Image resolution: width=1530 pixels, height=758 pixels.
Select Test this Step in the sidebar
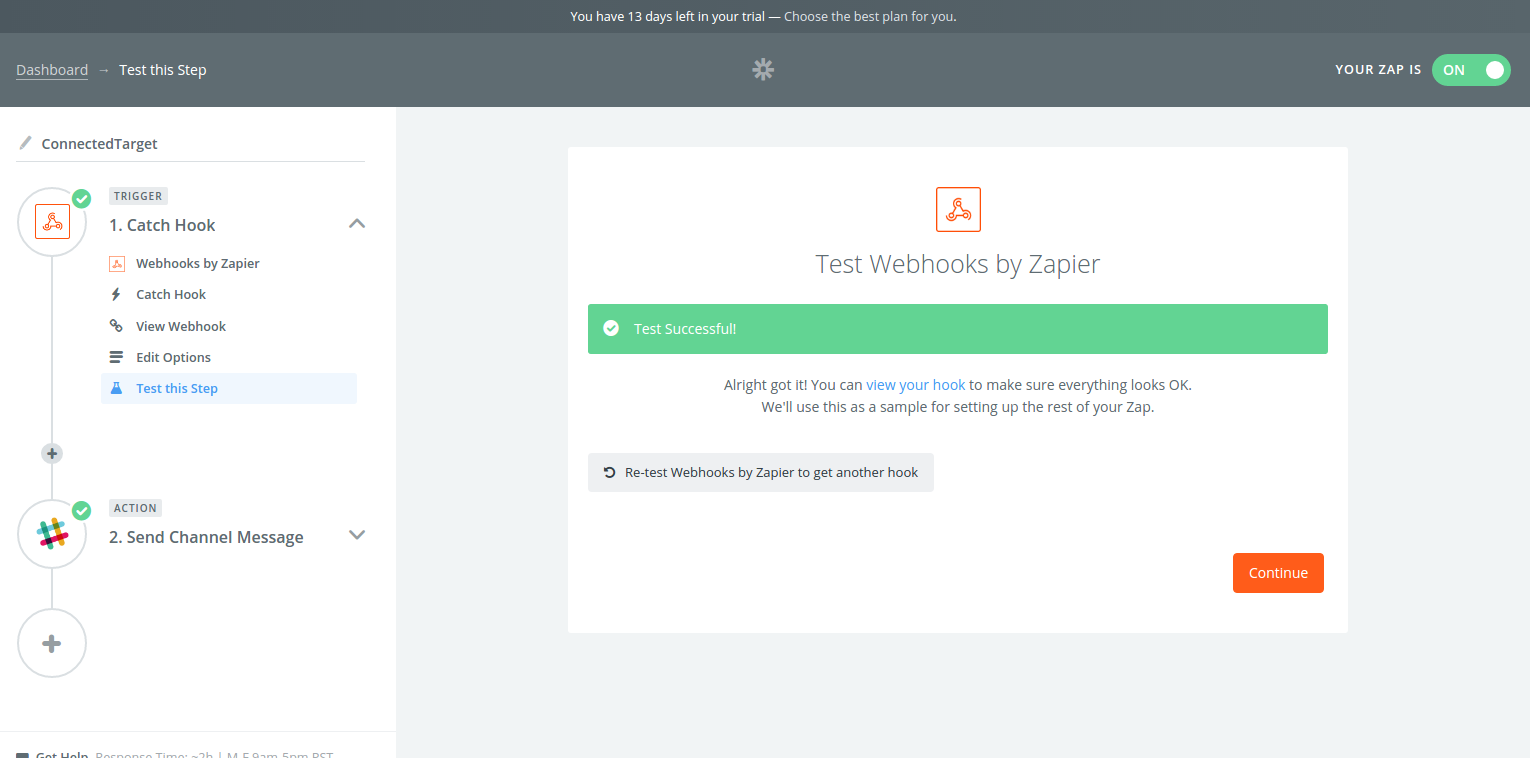[x=229, y=389]
